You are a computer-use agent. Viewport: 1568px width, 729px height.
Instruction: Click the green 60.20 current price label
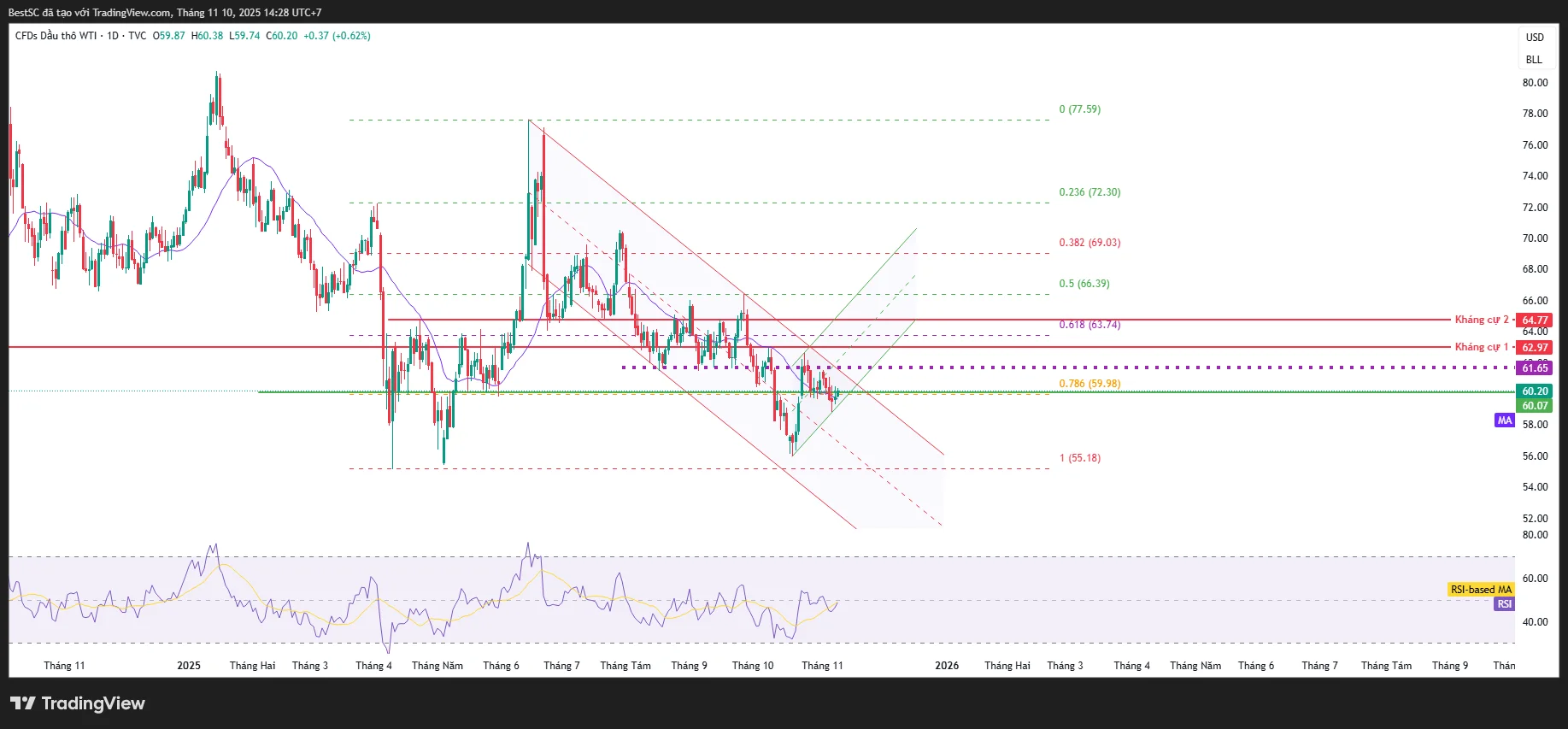pyautogui.click(x=1535, y=391)
